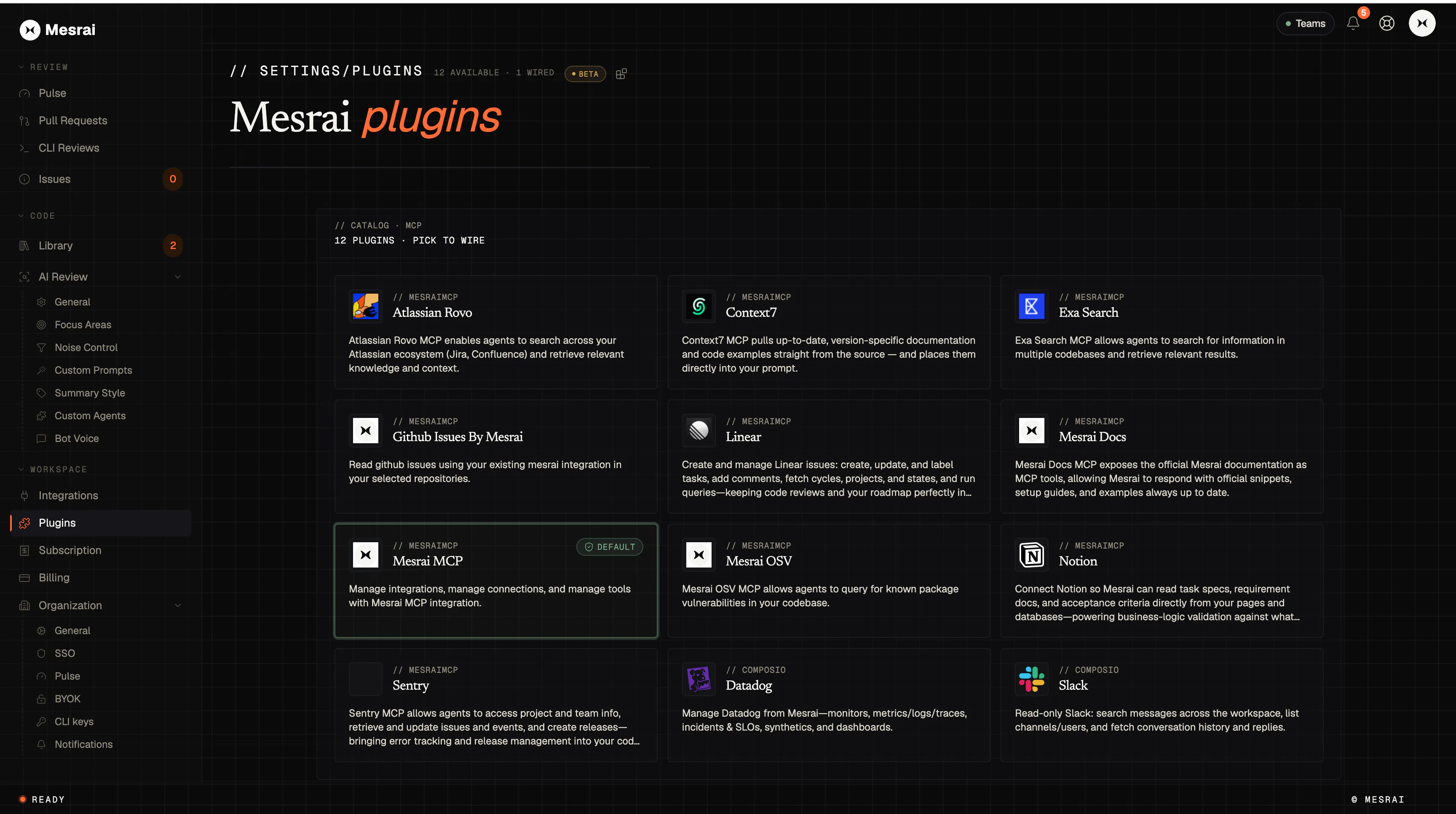Select the Notion plugin title
The width and height of the screenshot is (1456, 814).
(1078, 561)
